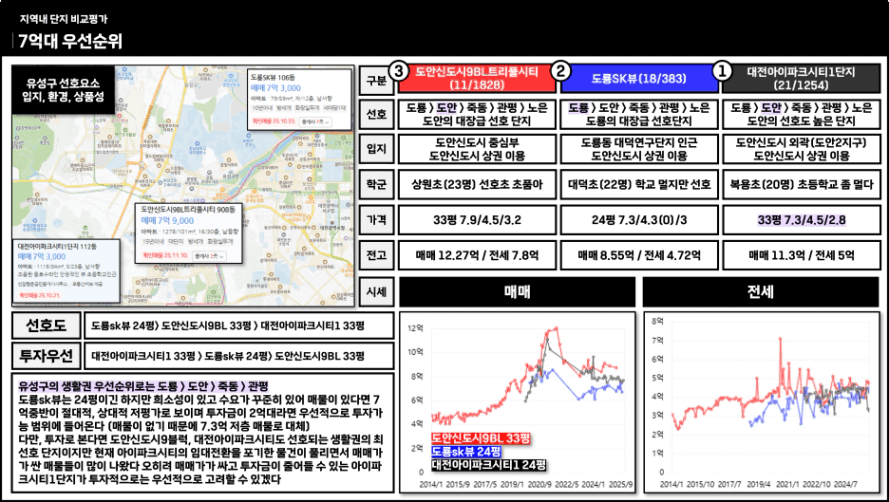Click the 도안신도시 외곽(도안2지구) location cell
Viewport: 889px width, 502px height.
tap(801, 149)
